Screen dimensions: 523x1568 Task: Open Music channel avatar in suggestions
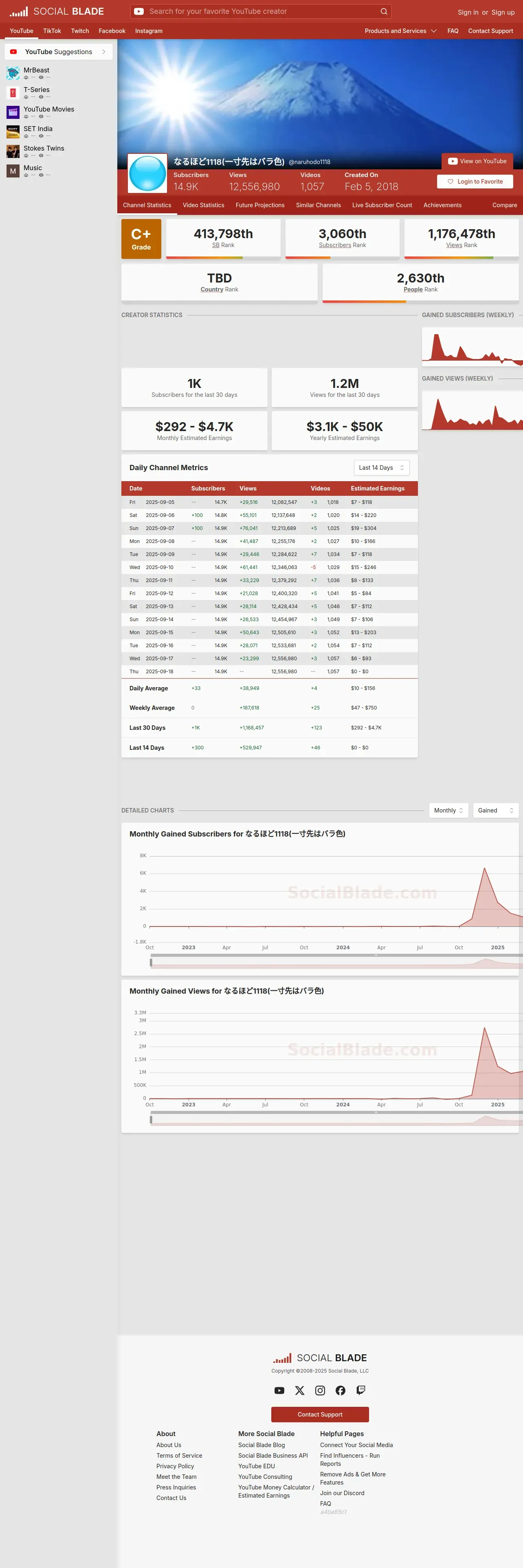[x=13, y=171]
